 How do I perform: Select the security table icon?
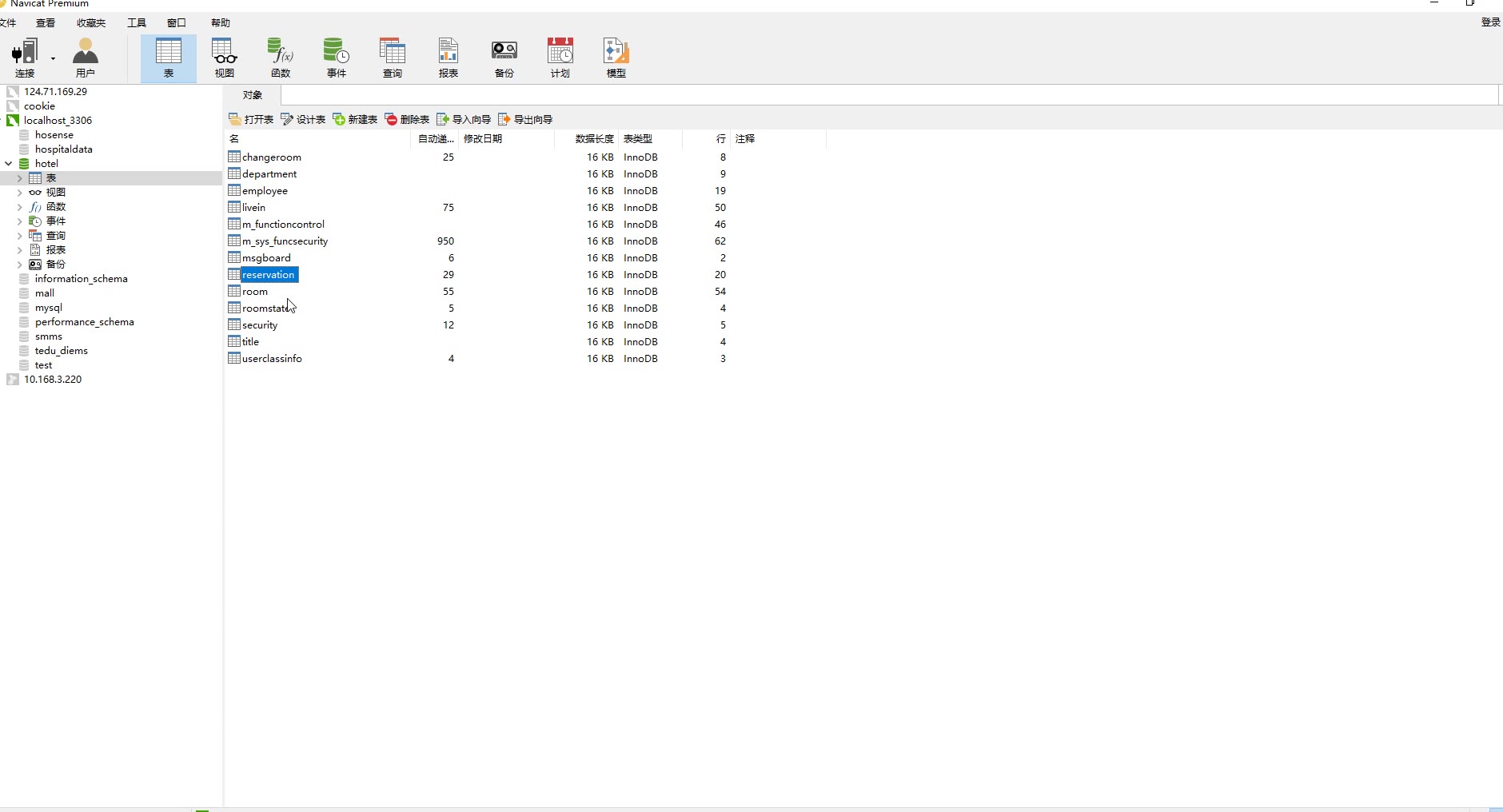pos(234,324)
